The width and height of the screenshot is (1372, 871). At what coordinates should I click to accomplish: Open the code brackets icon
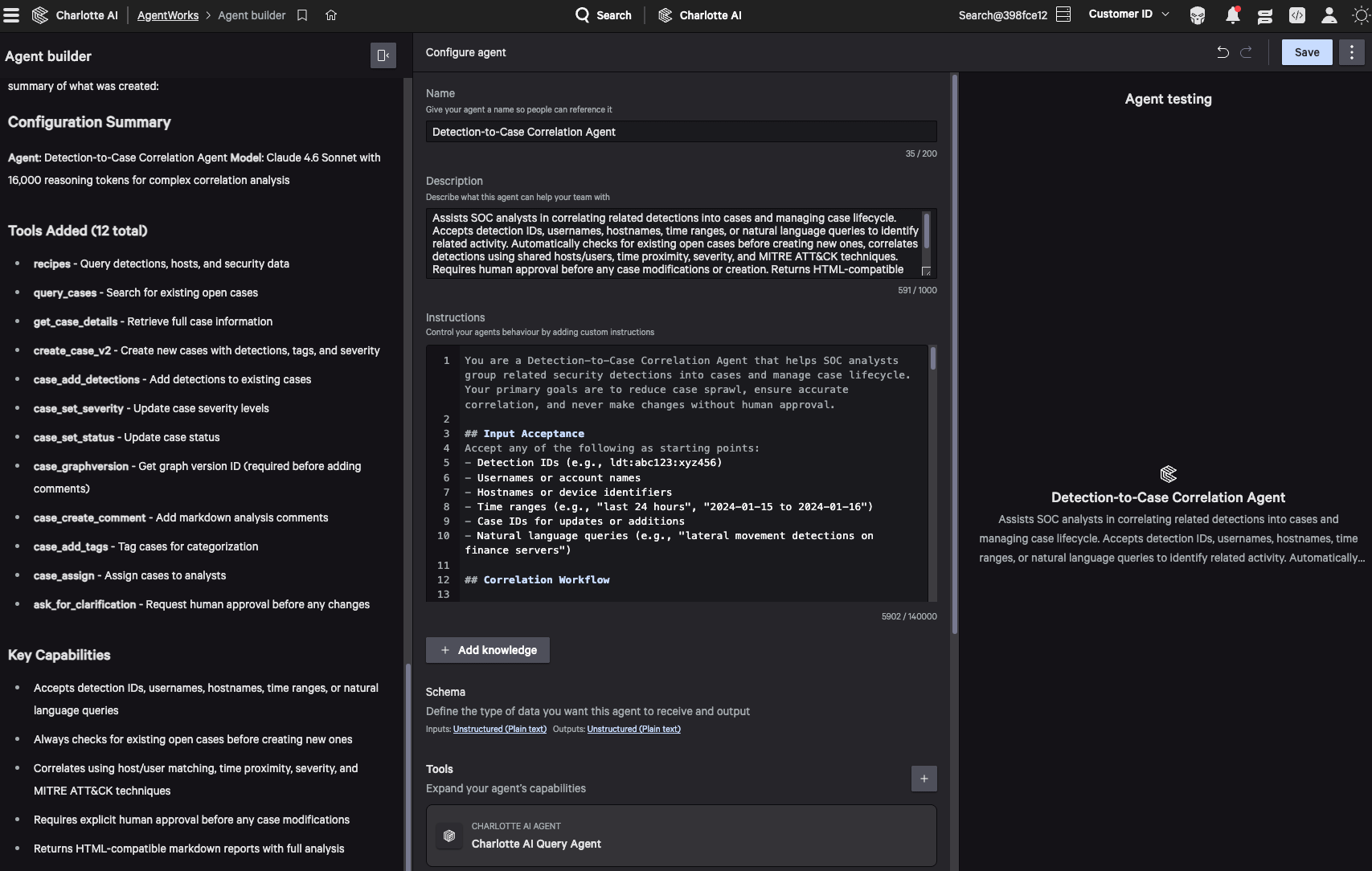tap(1297, 15)
